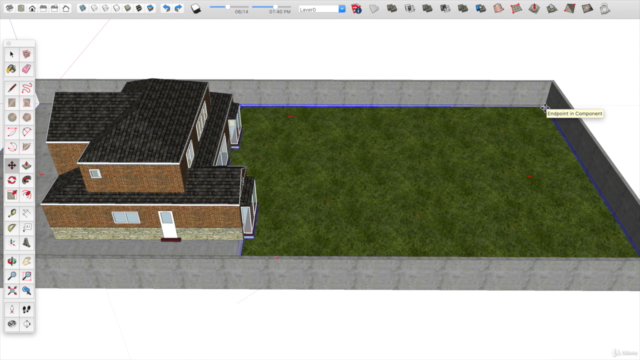
Task: Activate the Walk footprints tool
Action: (x=27, y=310)
